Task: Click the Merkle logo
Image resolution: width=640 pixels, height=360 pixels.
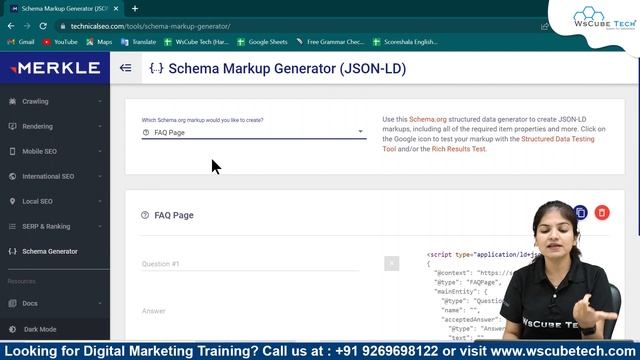Action: (55, 68)
